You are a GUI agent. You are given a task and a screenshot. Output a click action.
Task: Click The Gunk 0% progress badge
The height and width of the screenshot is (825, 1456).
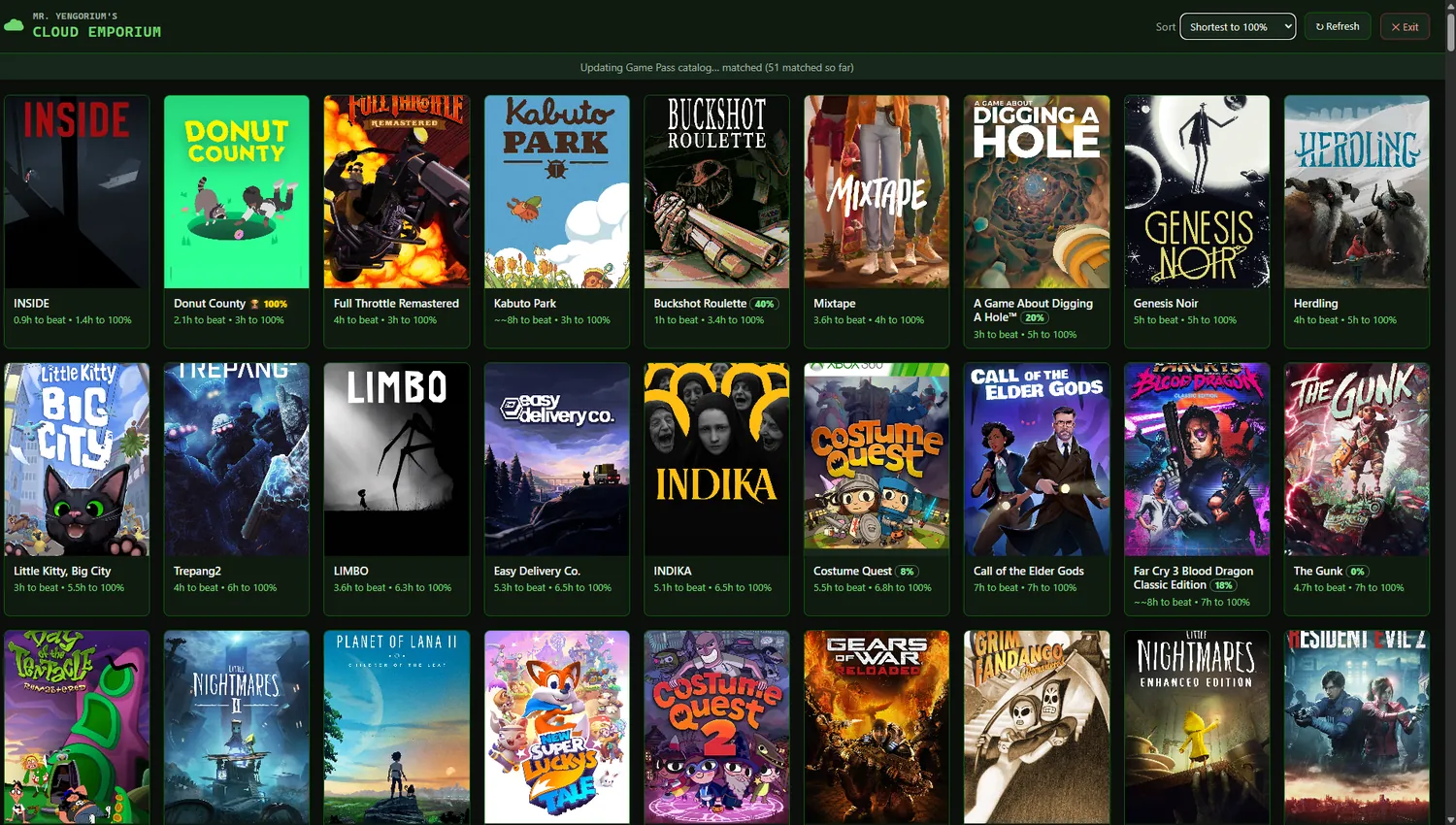click(x=1358, y=572)
